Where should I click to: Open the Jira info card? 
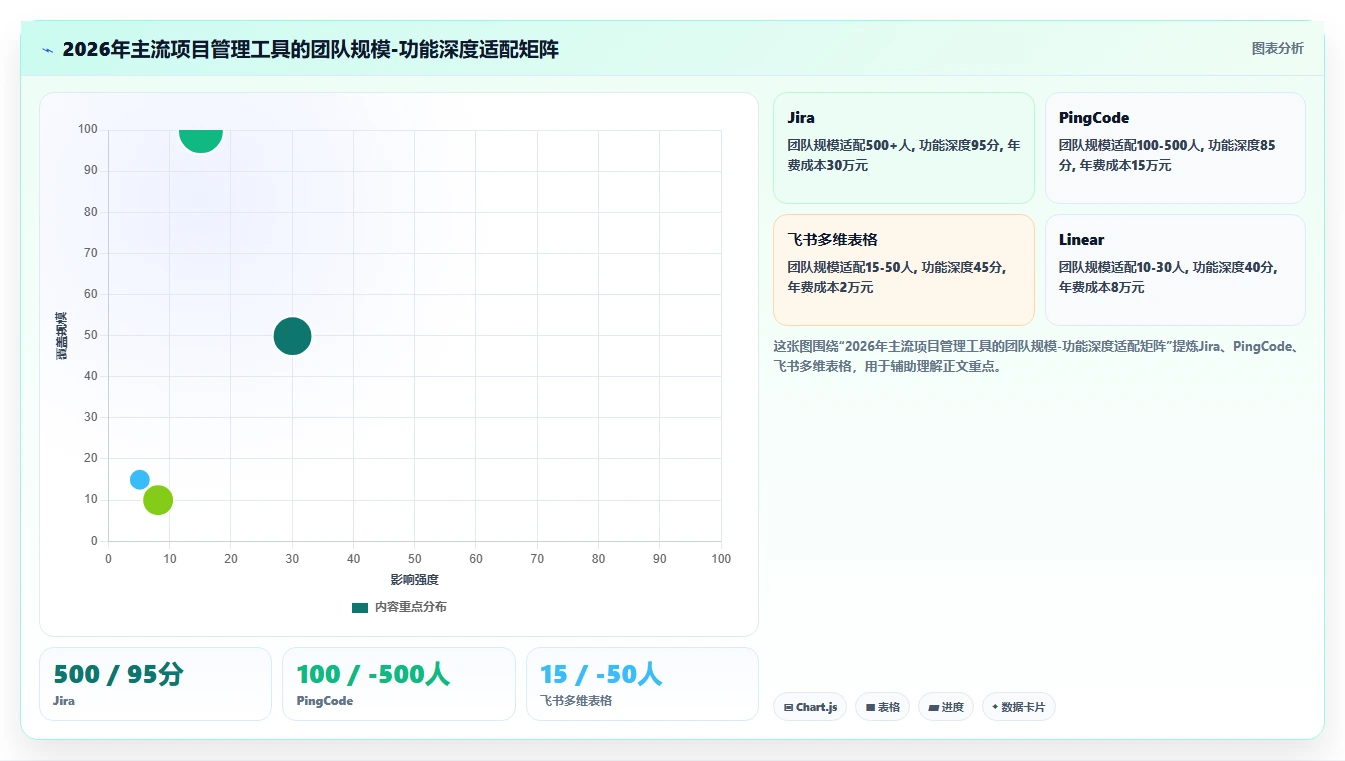click(x=903, y=148)
